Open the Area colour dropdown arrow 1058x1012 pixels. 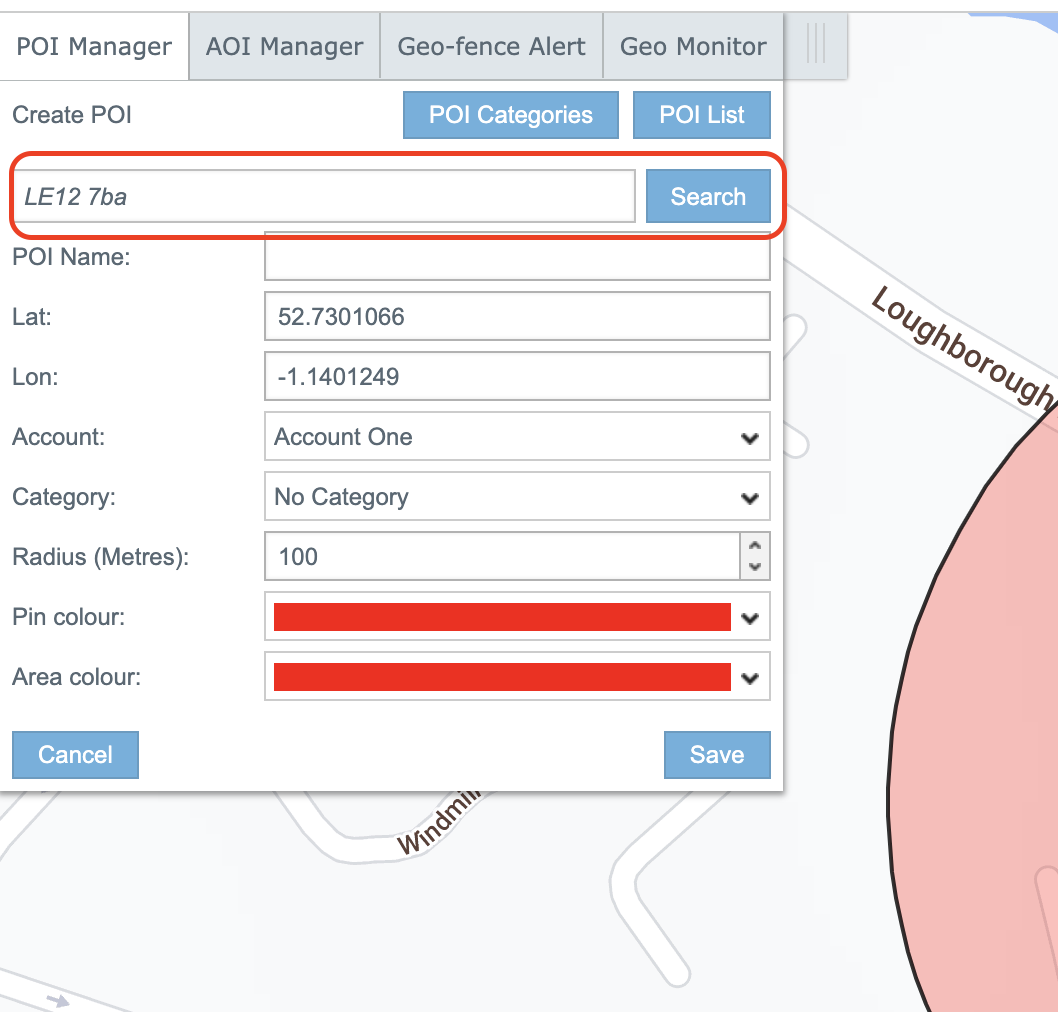point(750,678)
